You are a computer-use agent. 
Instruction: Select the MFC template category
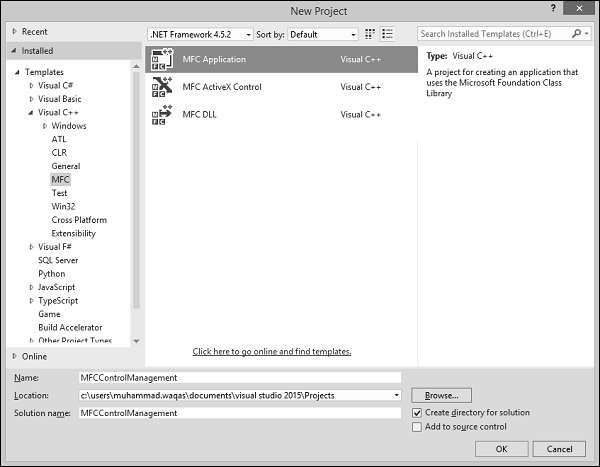(x=60, y=180)
